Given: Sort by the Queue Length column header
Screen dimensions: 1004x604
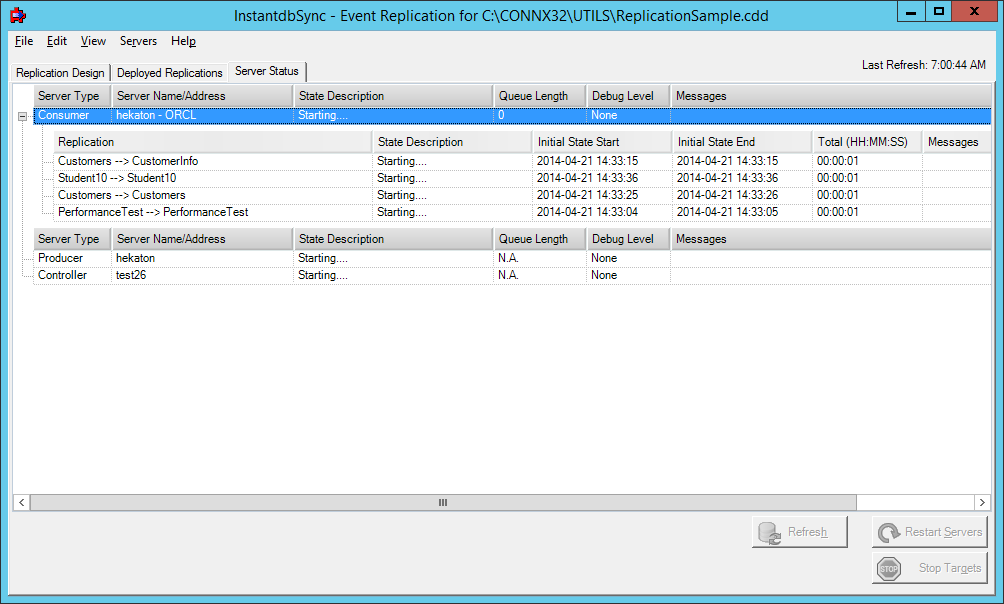Looking at the screenshot, I should (x=536, y=95).
